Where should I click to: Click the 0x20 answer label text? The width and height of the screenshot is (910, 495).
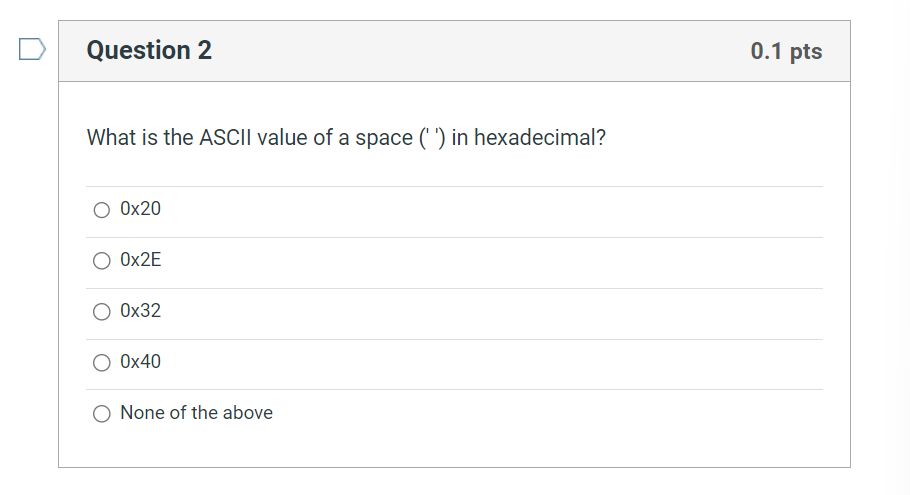pos(140,209)
